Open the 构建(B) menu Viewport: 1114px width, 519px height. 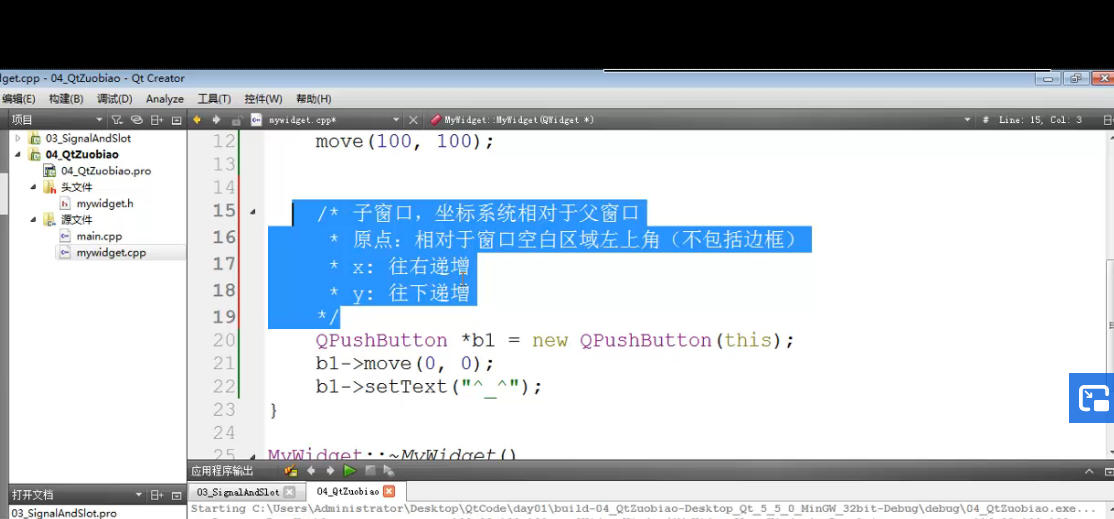pos(66,99)
